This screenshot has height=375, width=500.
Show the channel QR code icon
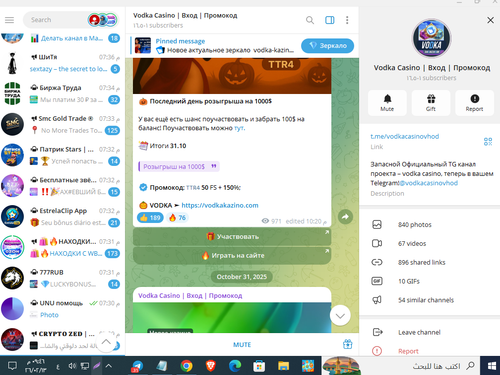(488, 142)
